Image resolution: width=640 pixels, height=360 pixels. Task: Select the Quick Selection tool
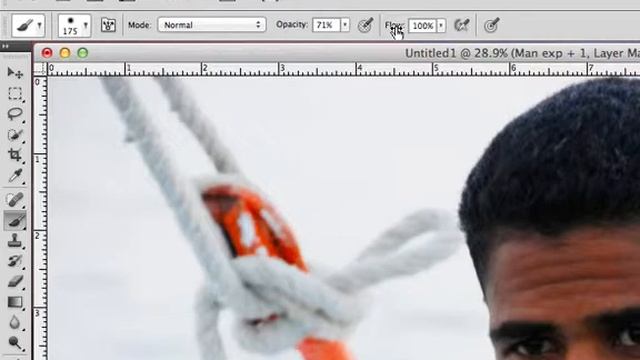tap(15, 134)
